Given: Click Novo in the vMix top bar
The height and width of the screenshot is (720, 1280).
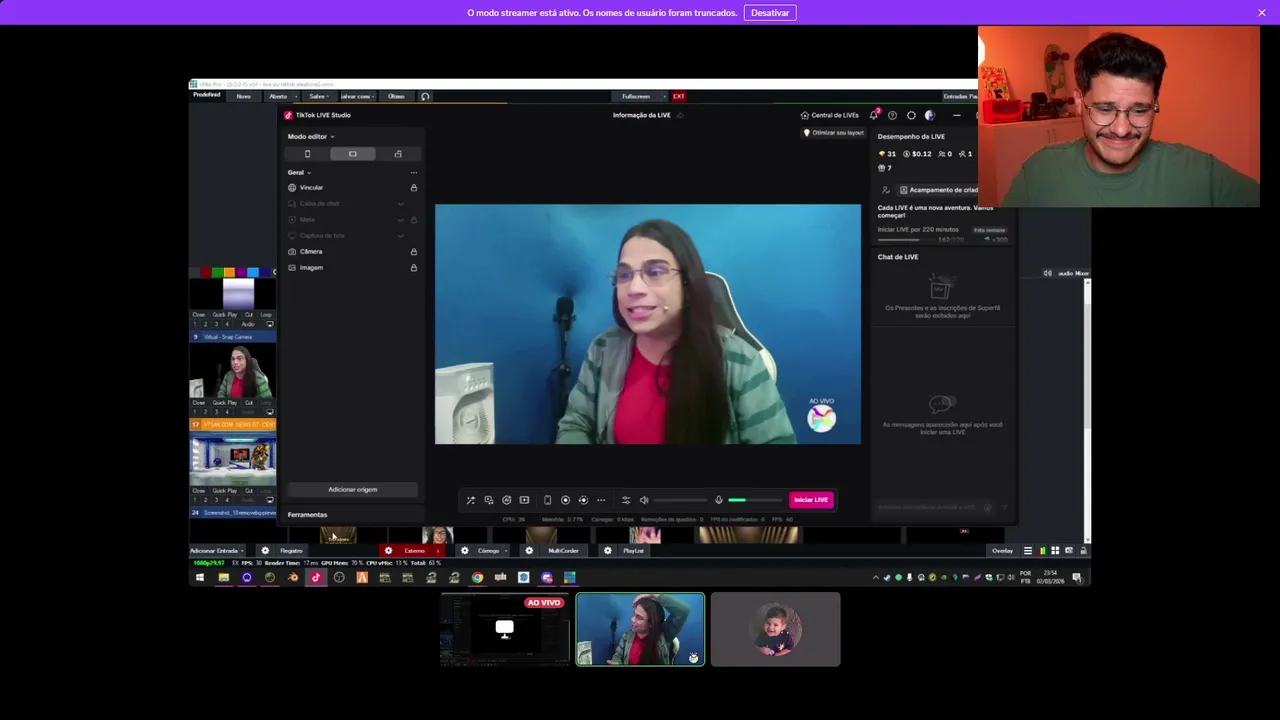Looking at the screenshot, I should pyautogui.click(x=243, y=97).
